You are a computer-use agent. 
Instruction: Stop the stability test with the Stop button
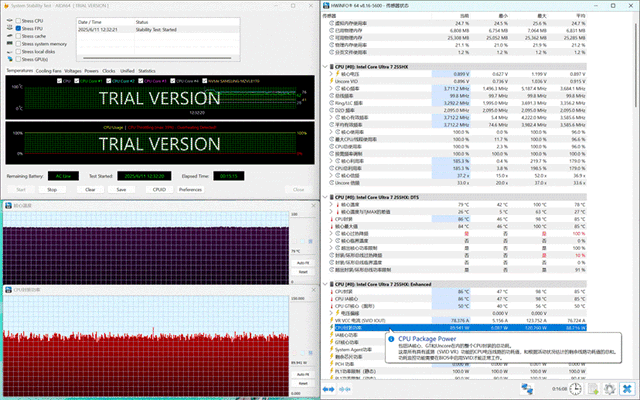click(x=52, y=190)
